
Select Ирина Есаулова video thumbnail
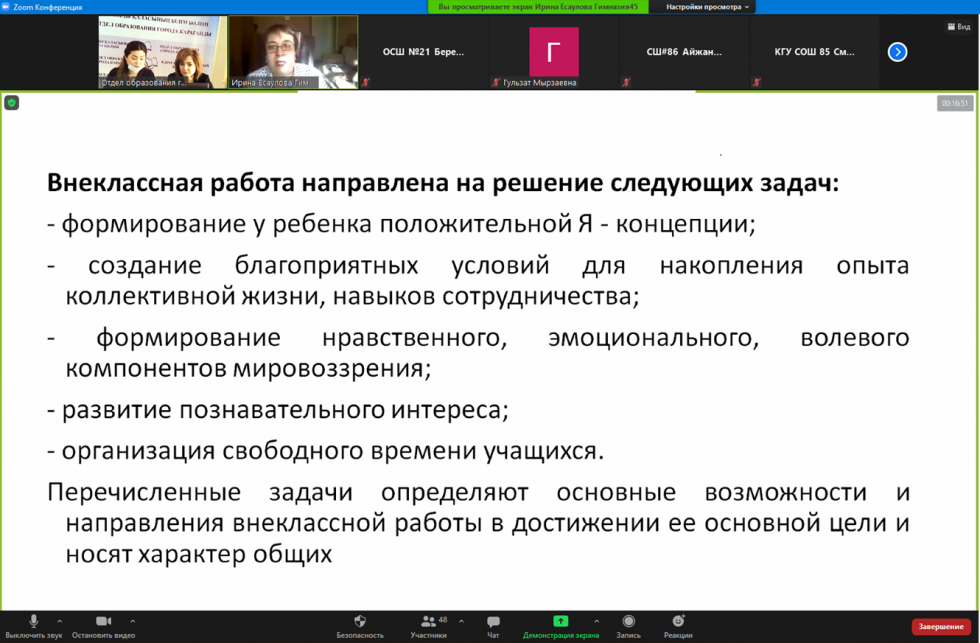click(x=293, y=52)
